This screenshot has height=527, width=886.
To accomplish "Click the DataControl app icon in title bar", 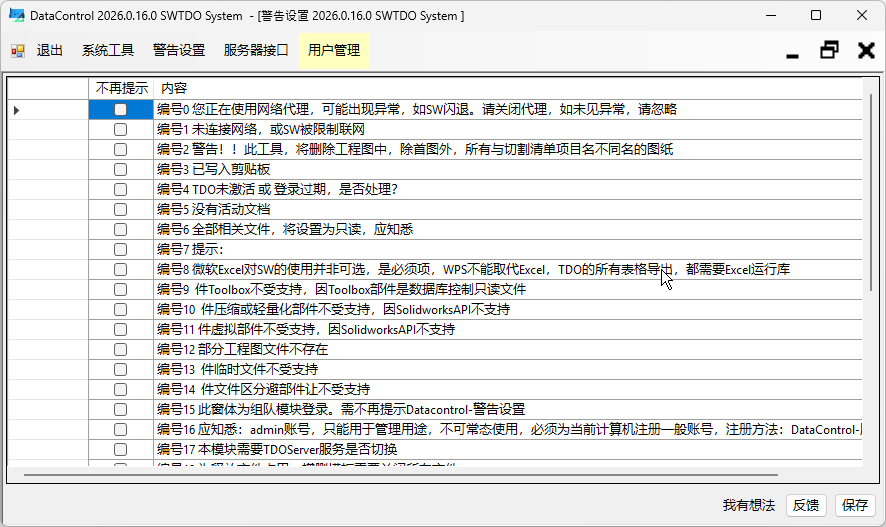I will 17,16.
